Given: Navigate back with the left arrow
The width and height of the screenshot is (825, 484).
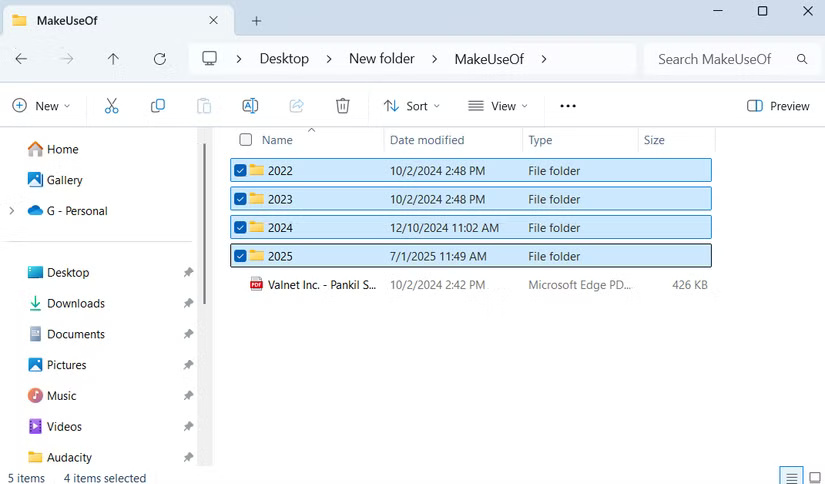Looking at the screenshot, I should [x=21, y=59].
